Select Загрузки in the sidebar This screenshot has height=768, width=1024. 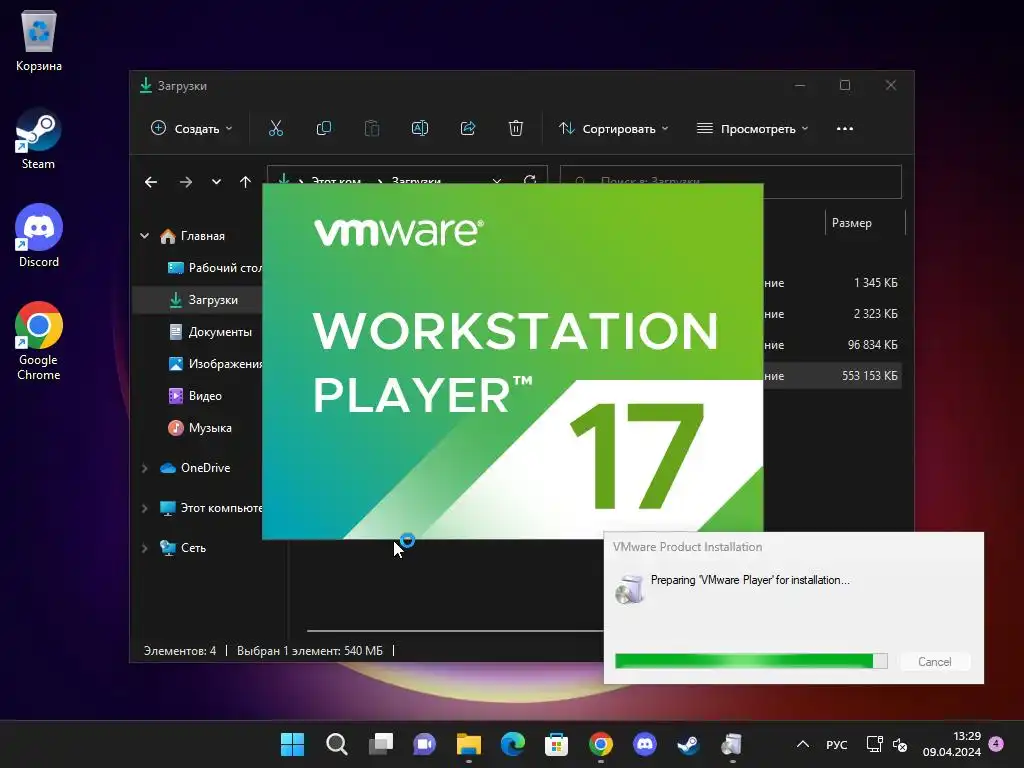click(x=197, y=300)
